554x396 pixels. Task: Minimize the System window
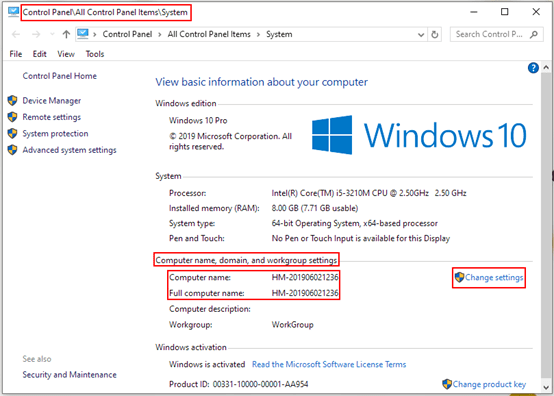[474, 12]
